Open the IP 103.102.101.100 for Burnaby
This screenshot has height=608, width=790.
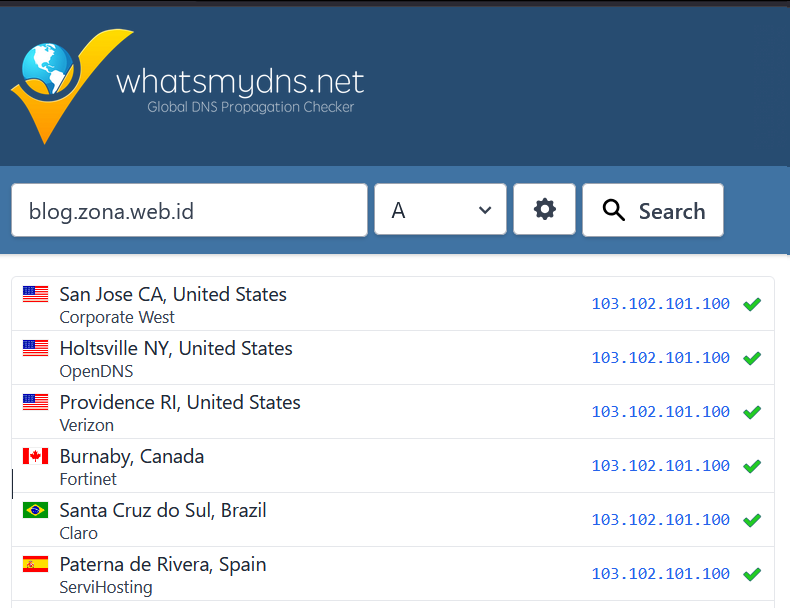[661, 465]
